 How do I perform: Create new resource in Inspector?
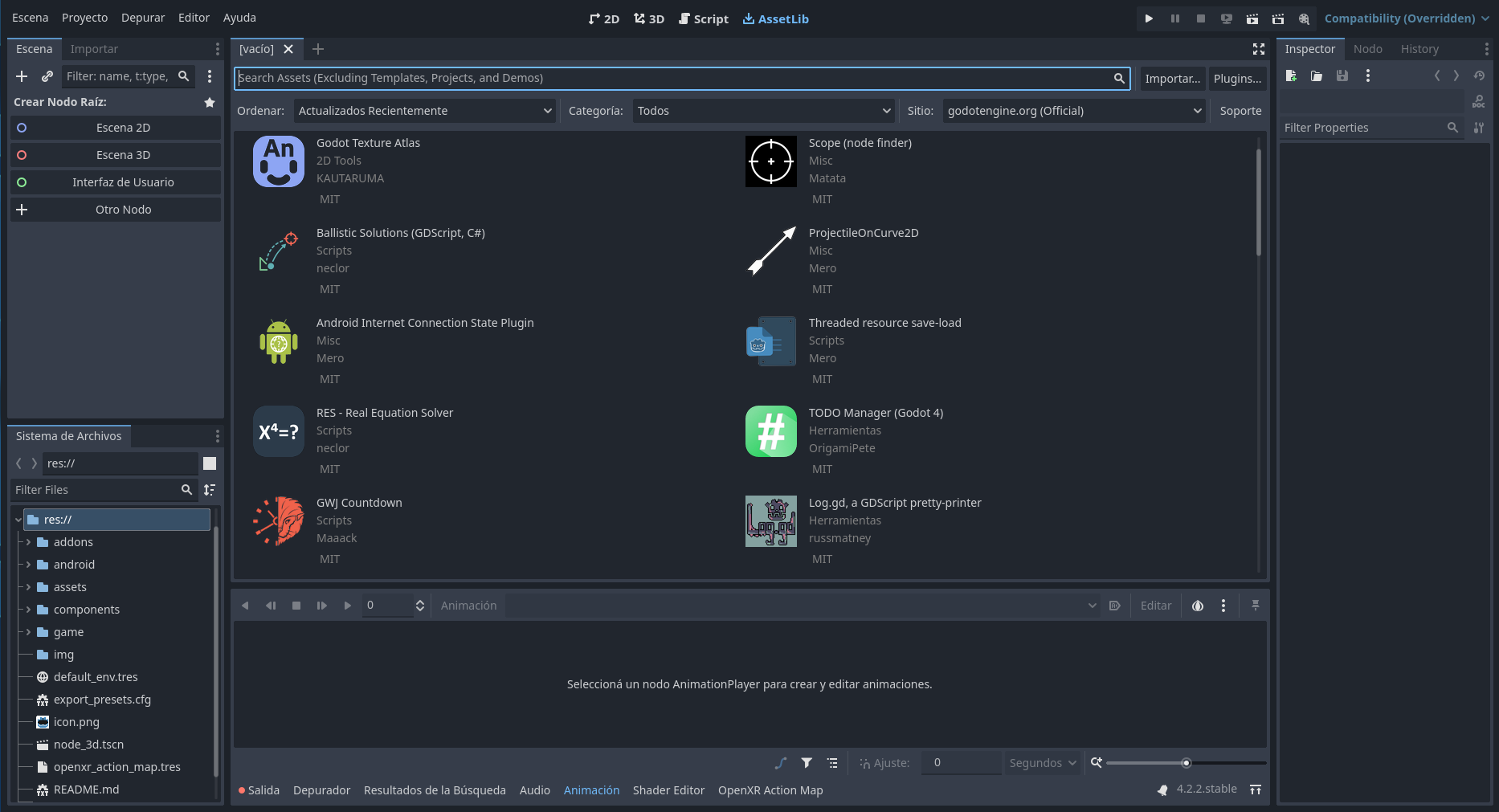coord(1291,75)
